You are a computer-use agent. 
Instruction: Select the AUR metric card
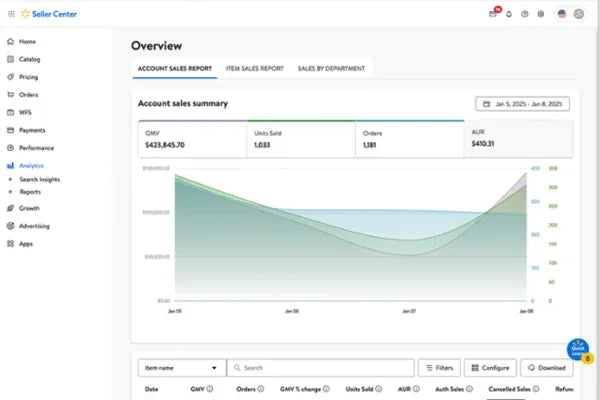point(518,138)
